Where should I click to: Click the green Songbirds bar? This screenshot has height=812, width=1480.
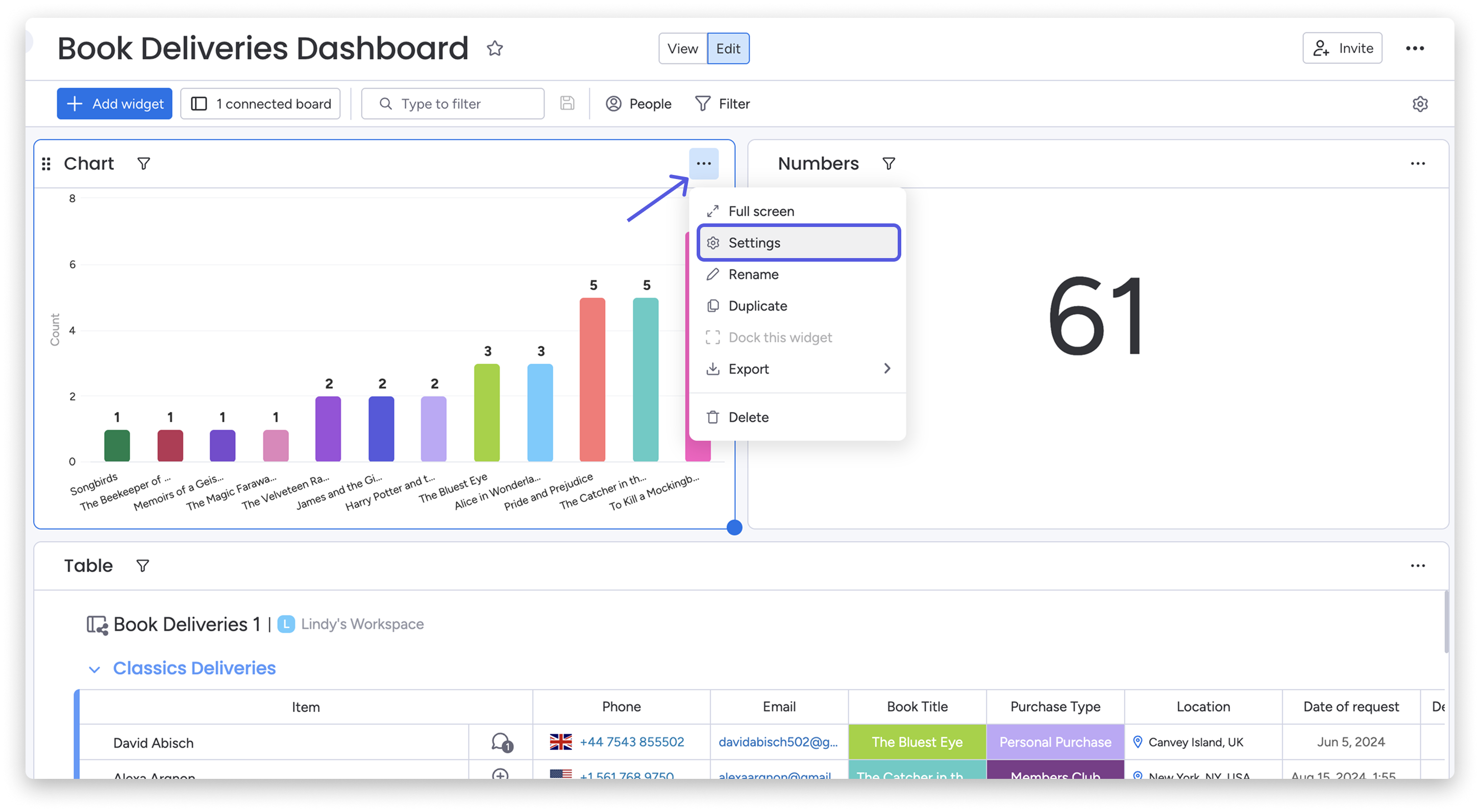[x=117, y=446]
